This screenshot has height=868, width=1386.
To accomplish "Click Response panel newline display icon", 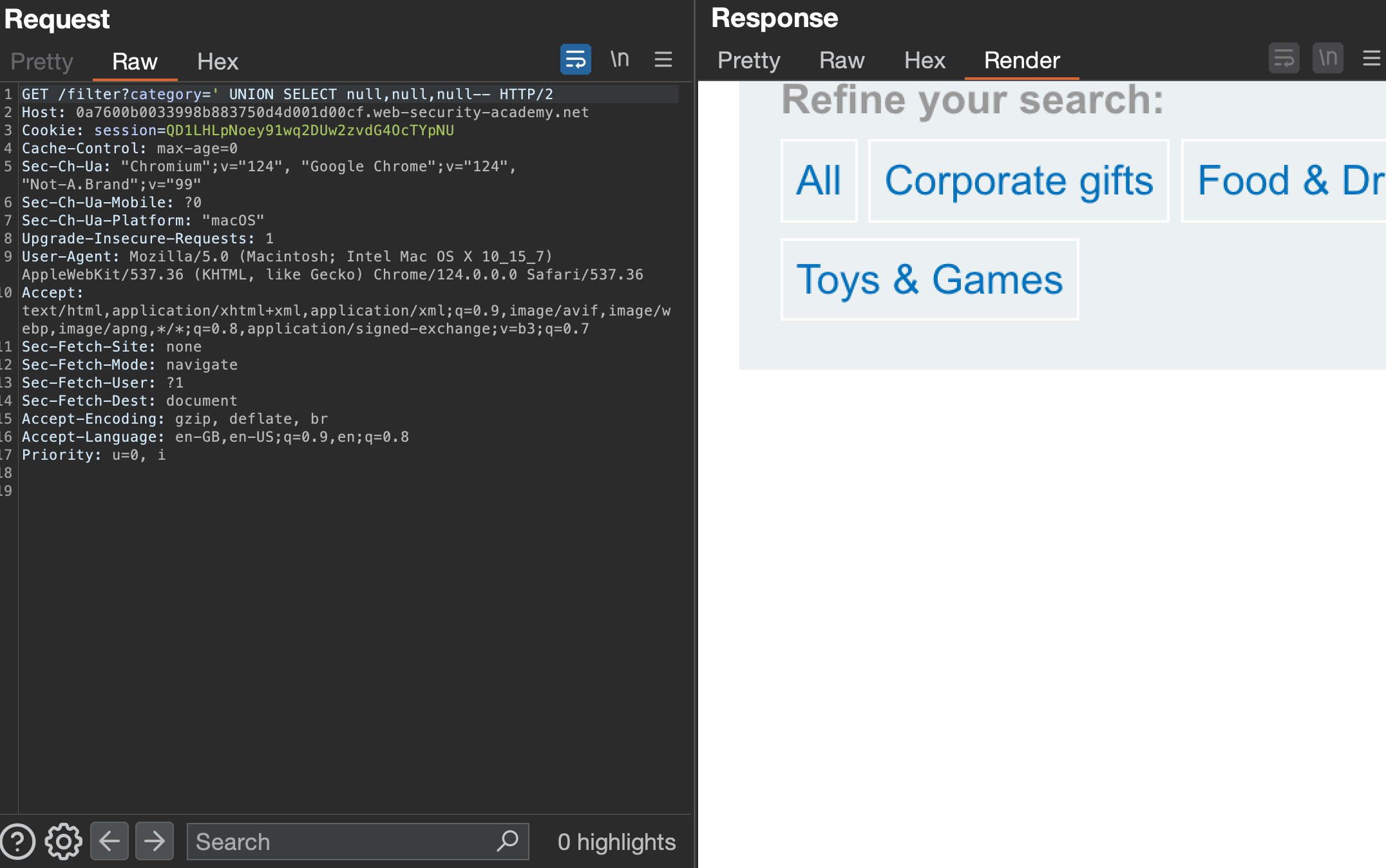I will pyautogui.click(x=1328, y=59).
